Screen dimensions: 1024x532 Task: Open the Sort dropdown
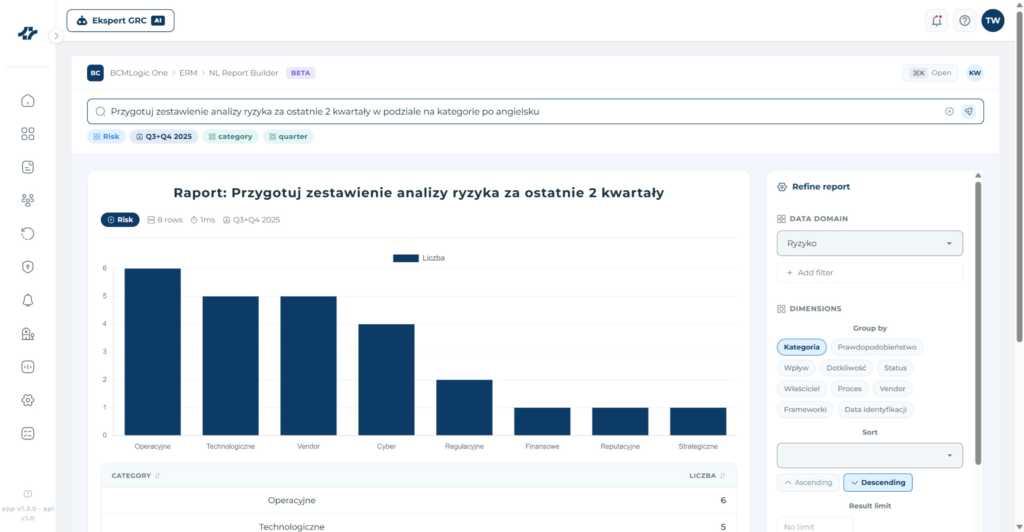869,456
